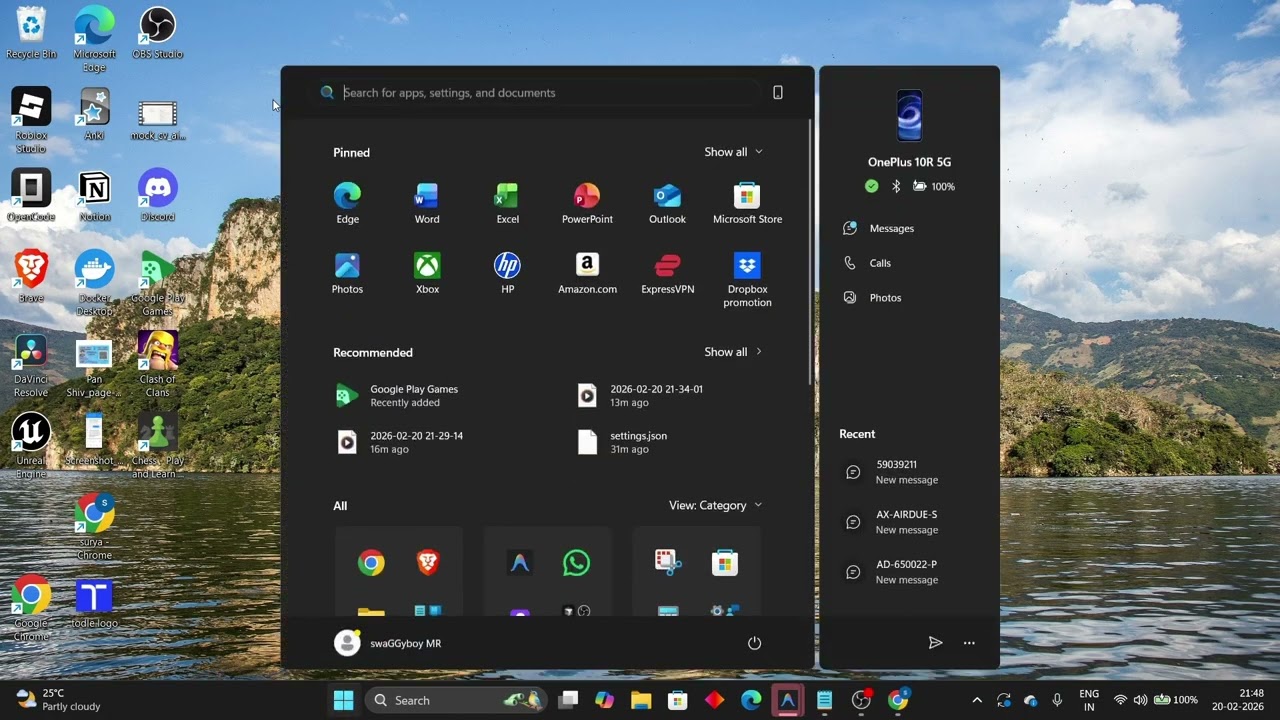Viewport: 1280px width, 720px height.
Task: Open Microsoft Store from the taskbar
Action: (x=678, y=700)
